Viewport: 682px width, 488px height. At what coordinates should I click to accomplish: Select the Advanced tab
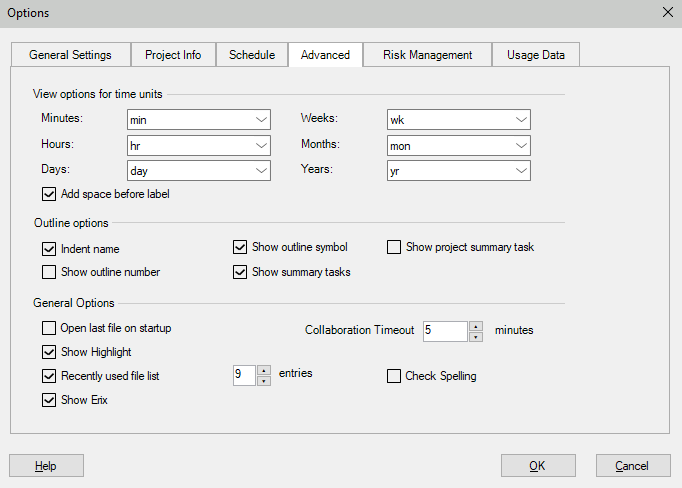(325, 54)
